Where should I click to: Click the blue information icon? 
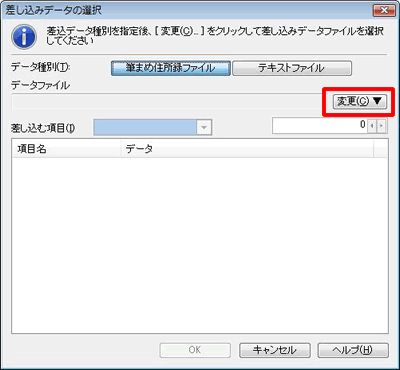point(24,37)
